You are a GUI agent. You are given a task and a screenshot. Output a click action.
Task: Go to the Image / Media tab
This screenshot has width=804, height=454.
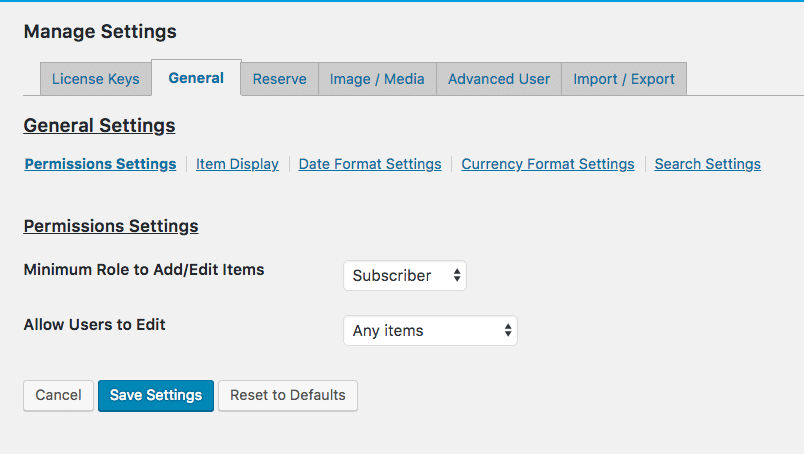pyautogui.click(x=377, y=79)
